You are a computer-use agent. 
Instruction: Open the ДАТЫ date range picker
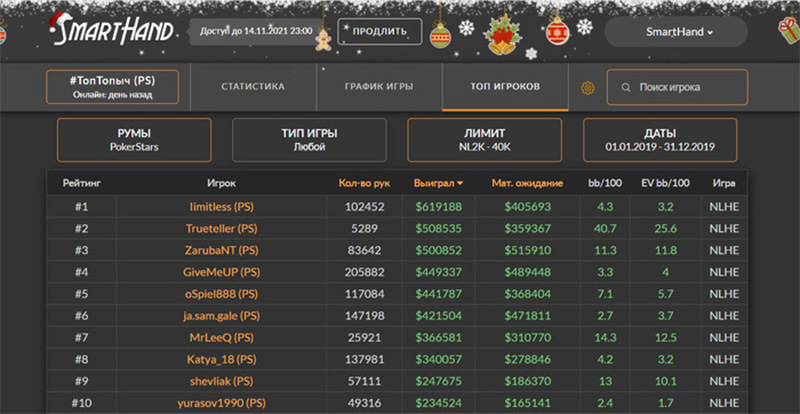(x=660, y=140)
